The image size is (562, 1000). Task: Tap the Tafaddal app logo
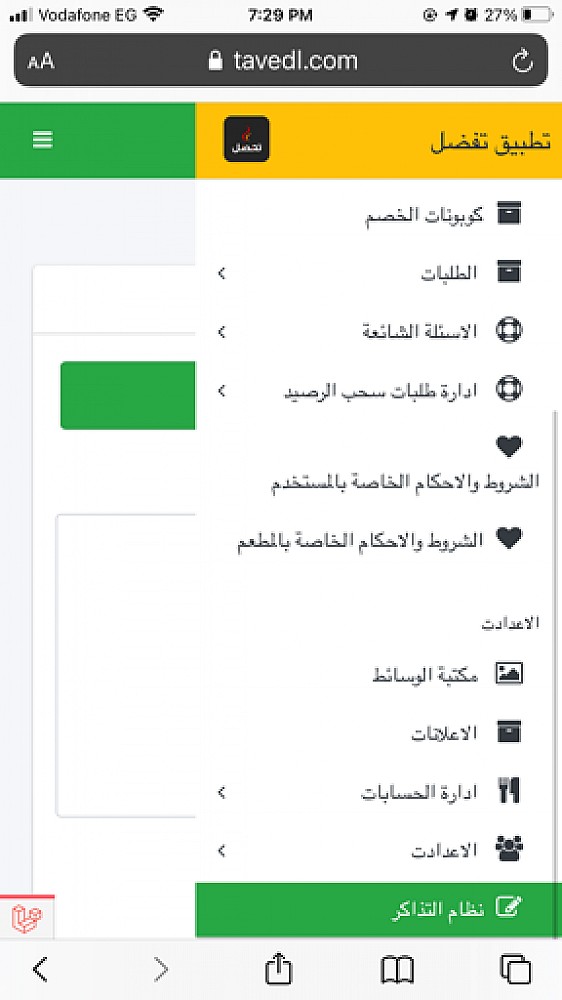pos(246,139)
